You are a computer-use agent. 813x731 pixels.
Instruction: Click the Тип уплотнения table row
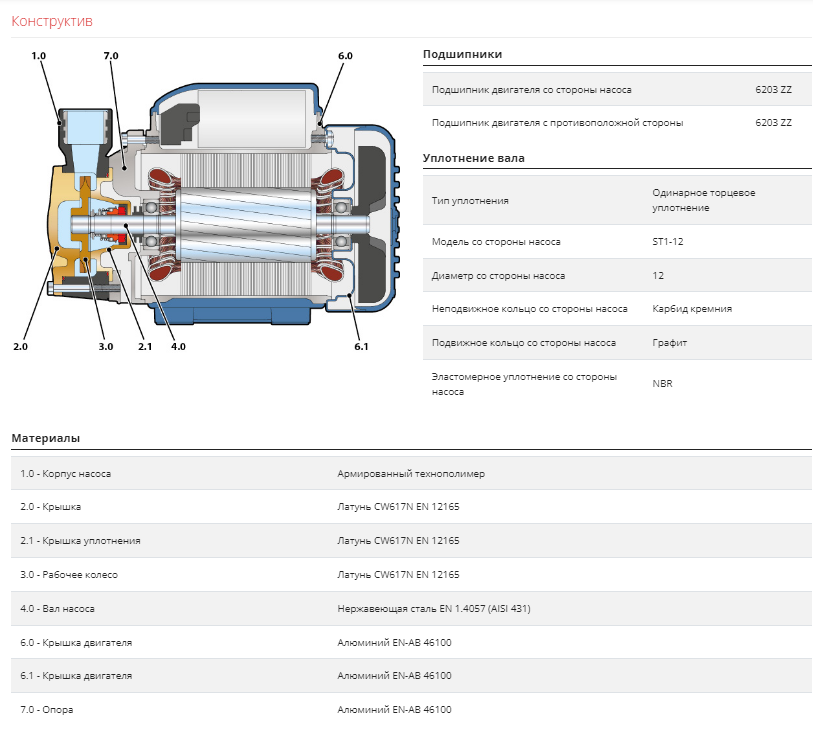click(617, 200)
